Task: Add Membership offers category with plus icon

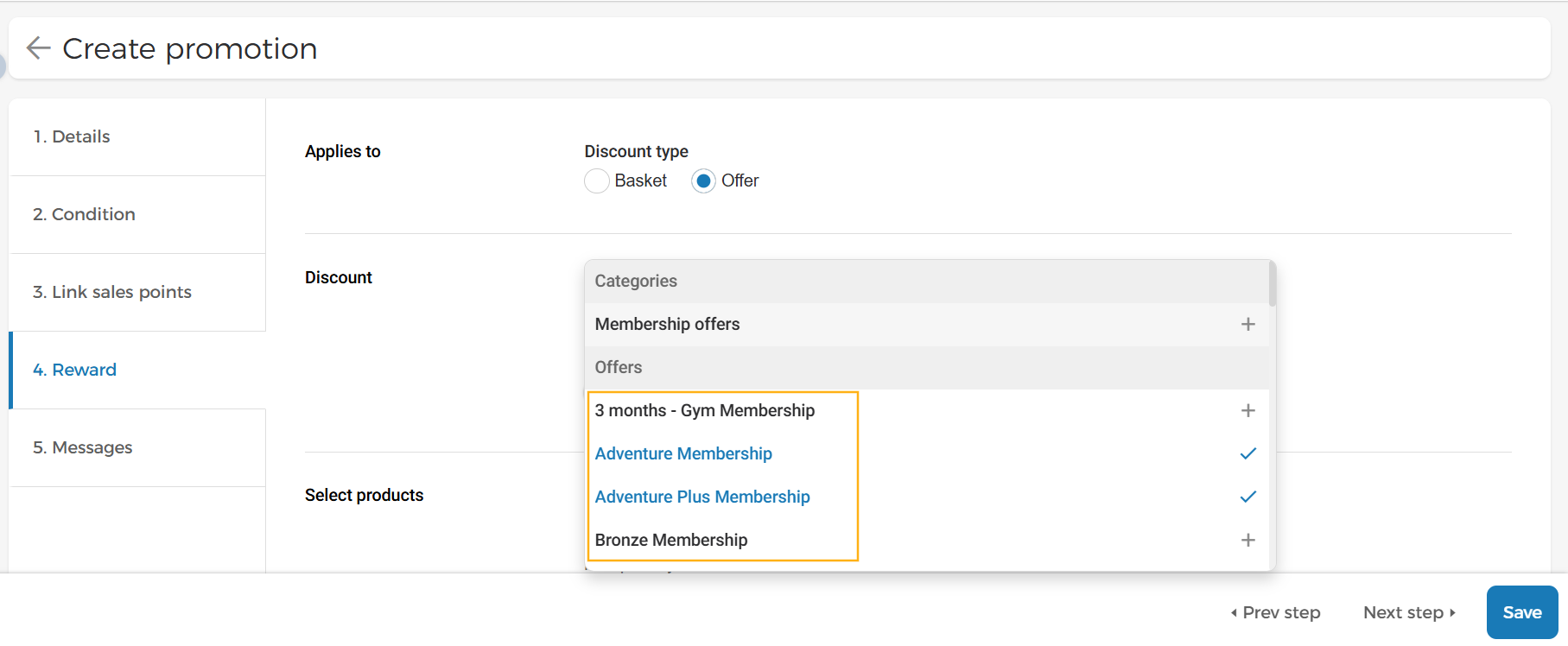Action: tap(1247, 324)
